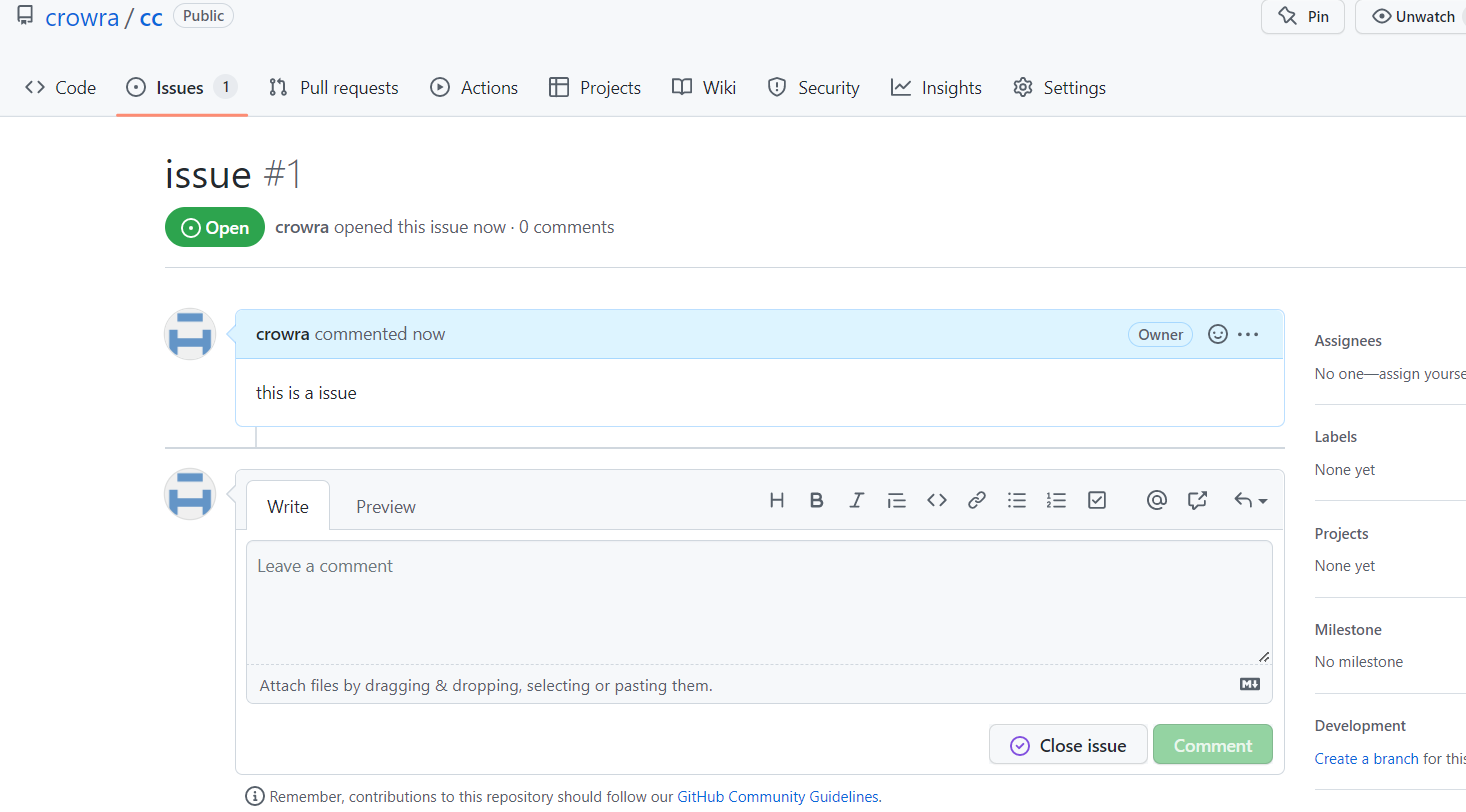
Task: Open the crowra owner profile link
Action: pos(82,17)
